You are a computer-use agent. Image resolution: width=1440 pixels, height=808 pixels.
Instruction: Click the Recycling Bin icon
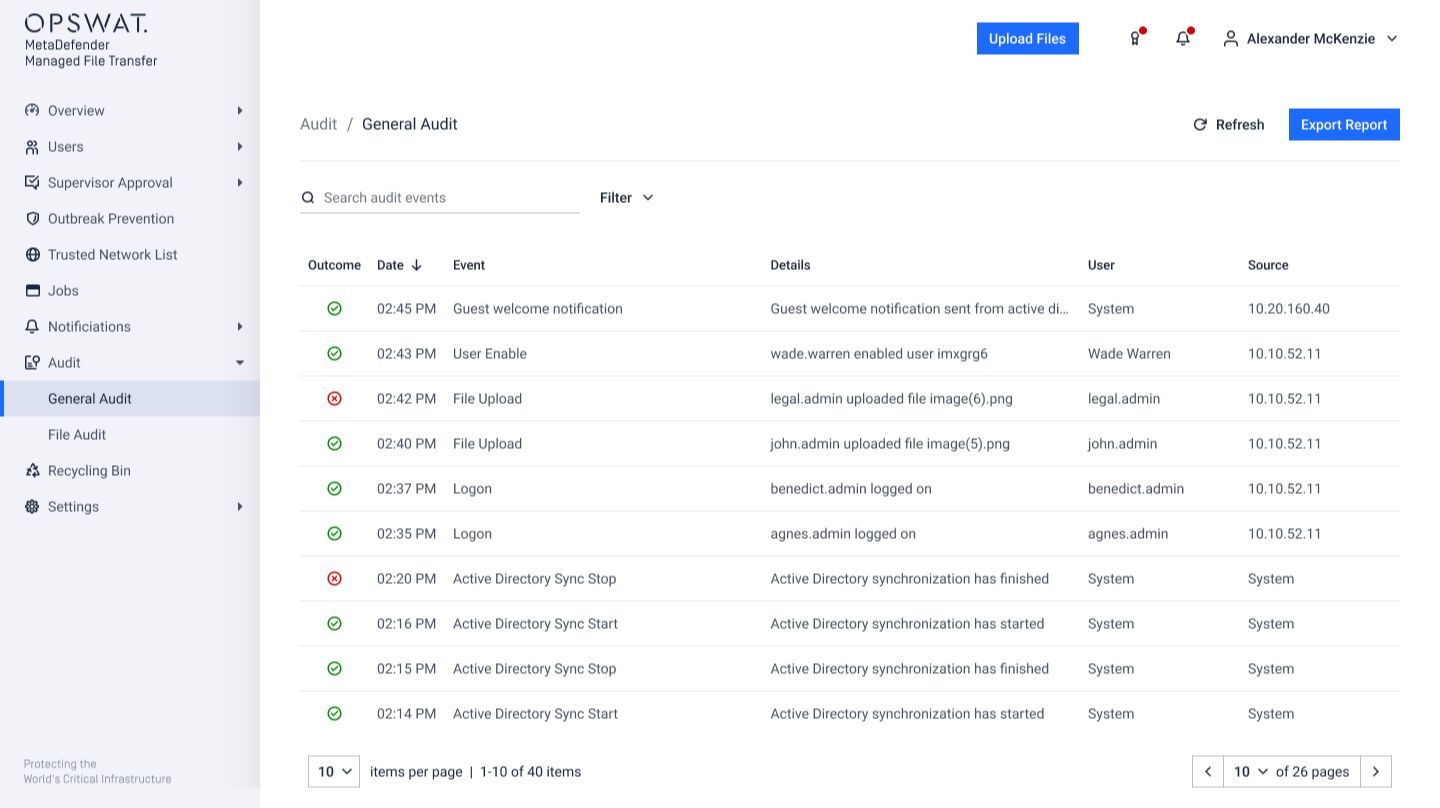click(x=33, y=470)
